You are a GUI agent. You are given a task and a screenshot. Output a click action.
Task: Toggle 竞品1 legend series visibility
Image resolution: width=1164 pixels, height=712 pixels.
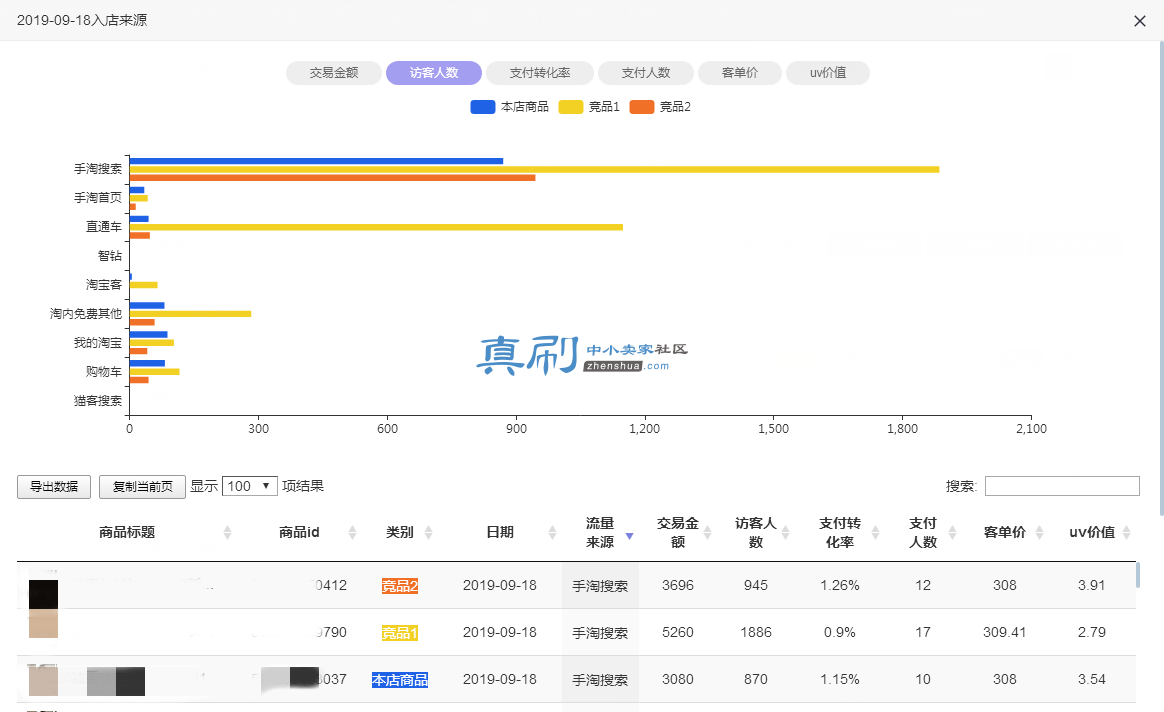[589, 107]
